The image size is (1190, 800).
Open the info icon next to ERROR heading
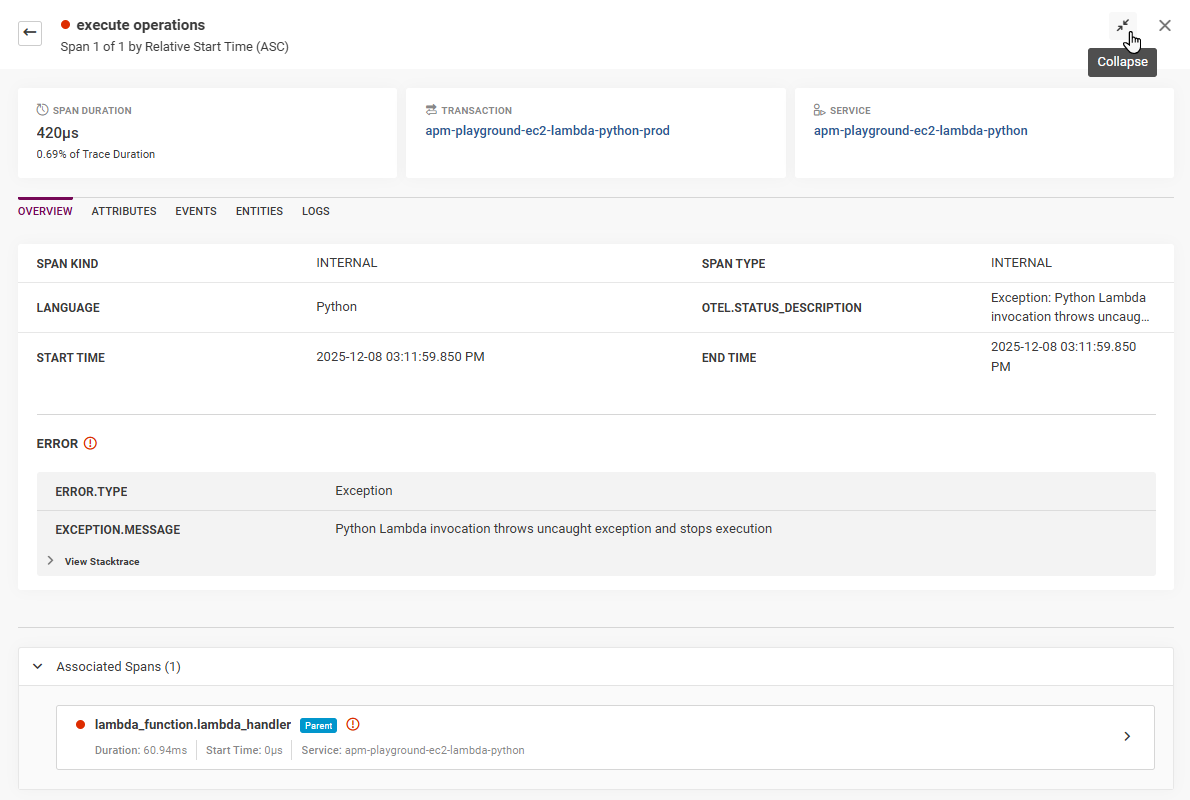(90, 443)
